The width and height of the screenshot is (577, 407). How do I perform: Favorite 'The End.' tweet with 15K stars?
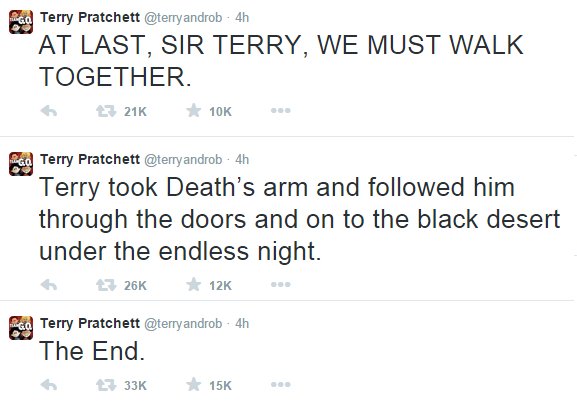pyautogui.click(x=194, y=385)
